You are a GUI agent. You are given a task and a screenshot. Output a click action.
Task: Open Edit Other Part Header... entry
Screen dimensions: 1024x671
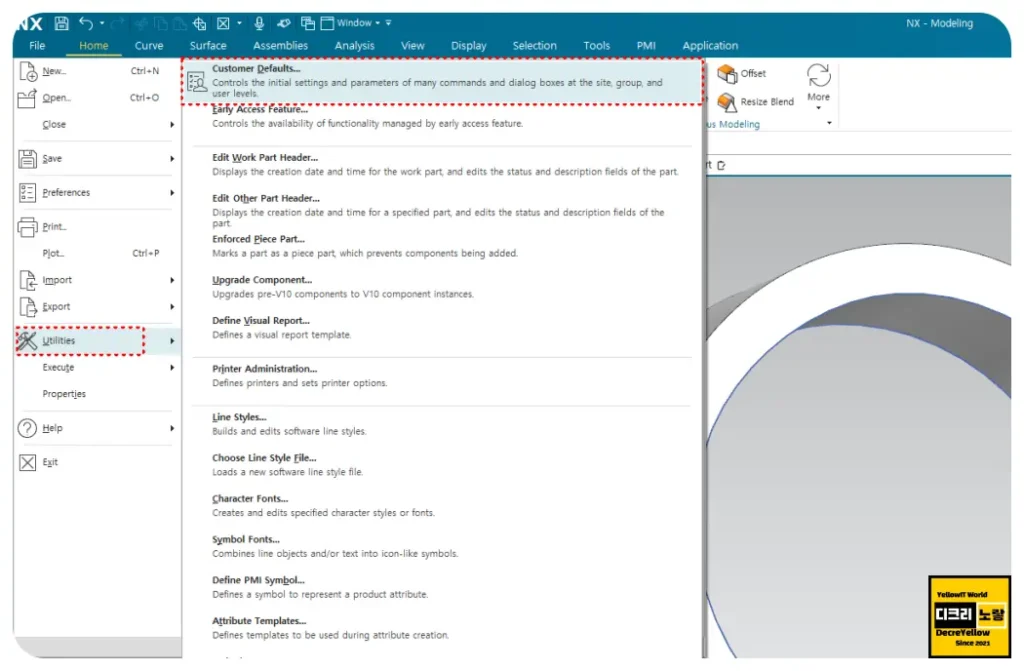[266, 199]
